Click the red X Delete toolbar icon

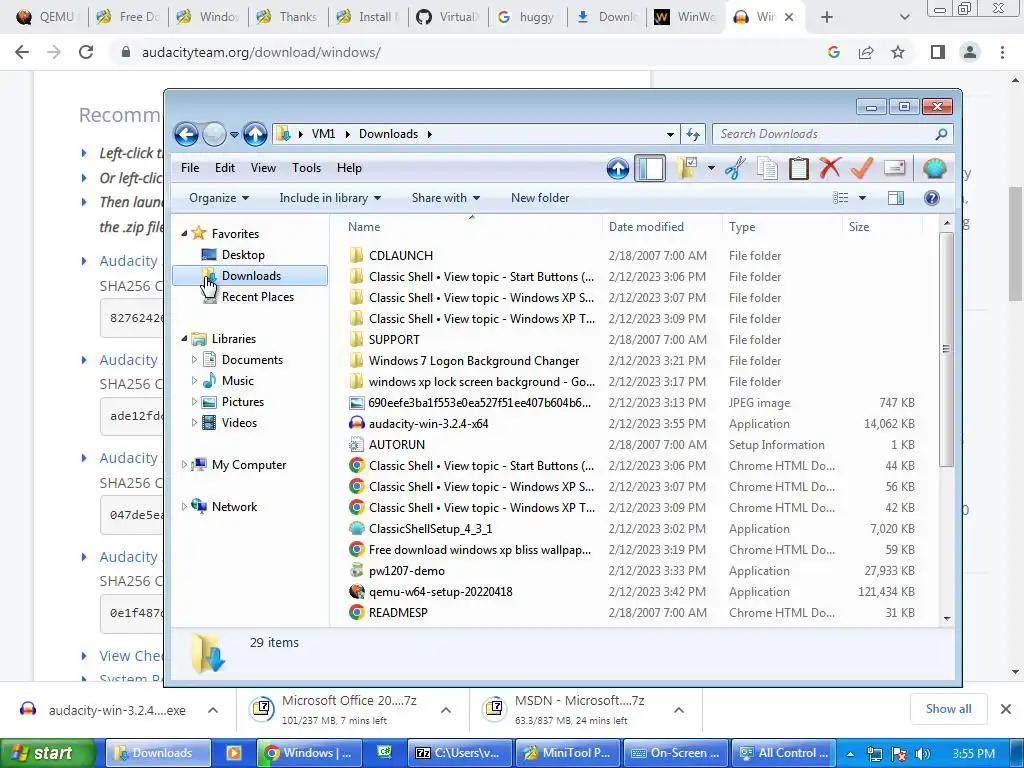click(x=830, y=168)
